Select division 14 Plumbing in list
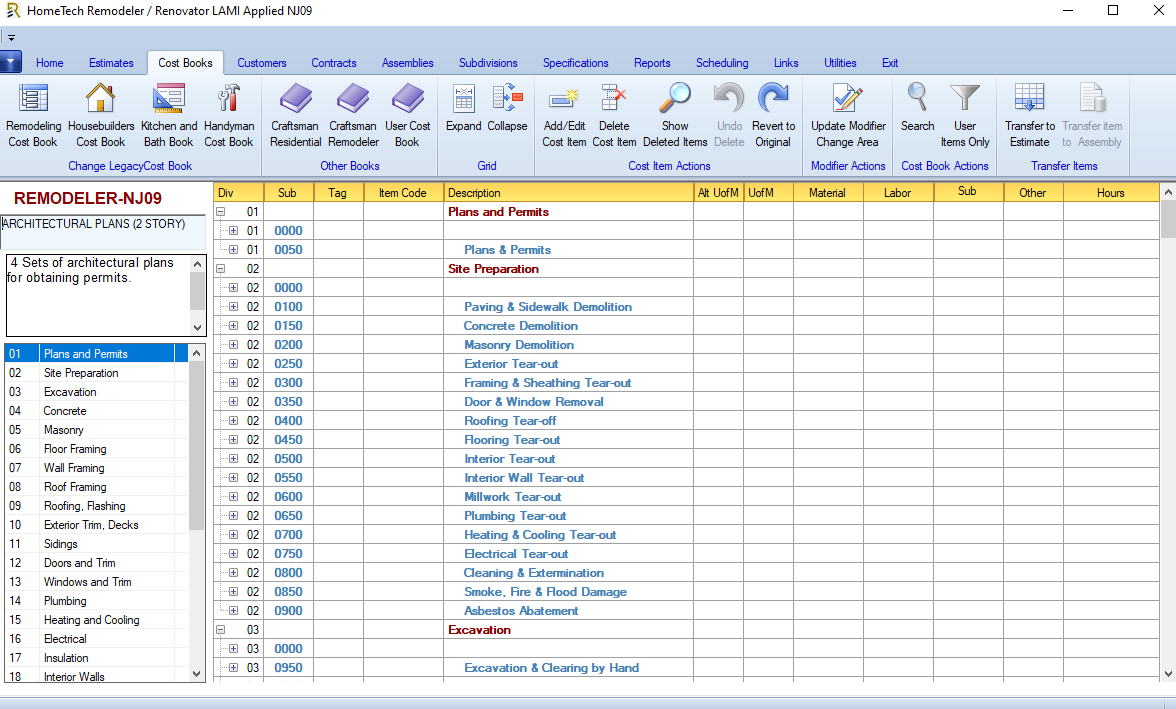The height and width of the screenshot is (709, 1176). tap(96, 601)
